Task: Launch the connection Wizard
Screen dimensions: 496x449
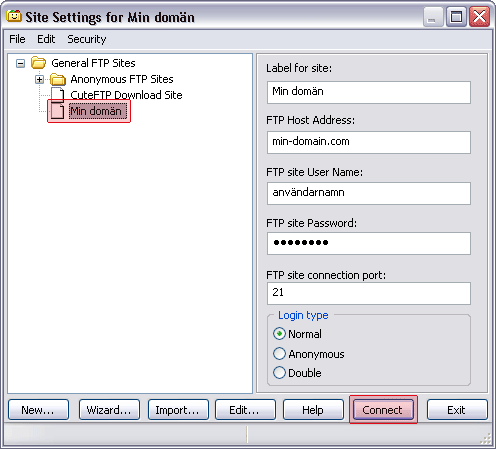Action: [x=109, y=410]
